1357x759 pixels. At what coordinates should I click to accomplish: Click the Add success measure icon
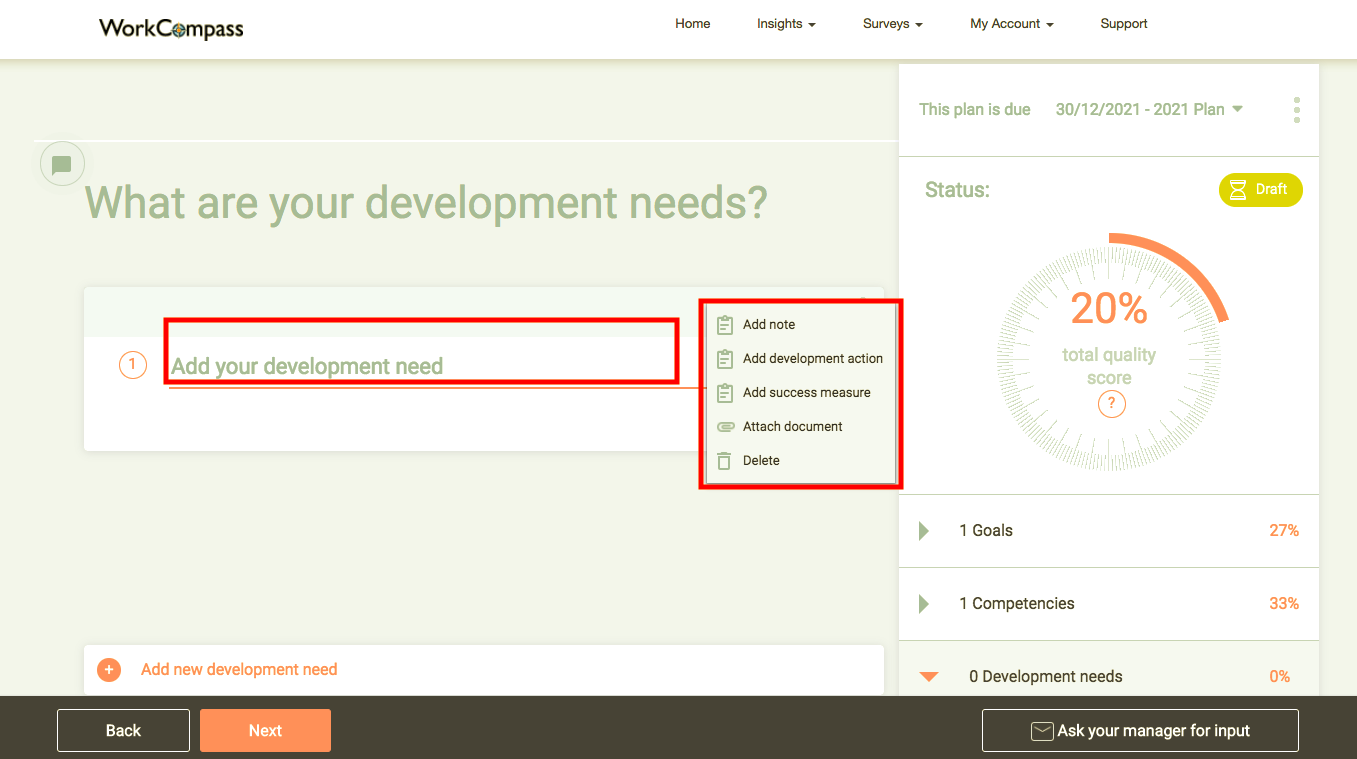[x=724, y=392]
